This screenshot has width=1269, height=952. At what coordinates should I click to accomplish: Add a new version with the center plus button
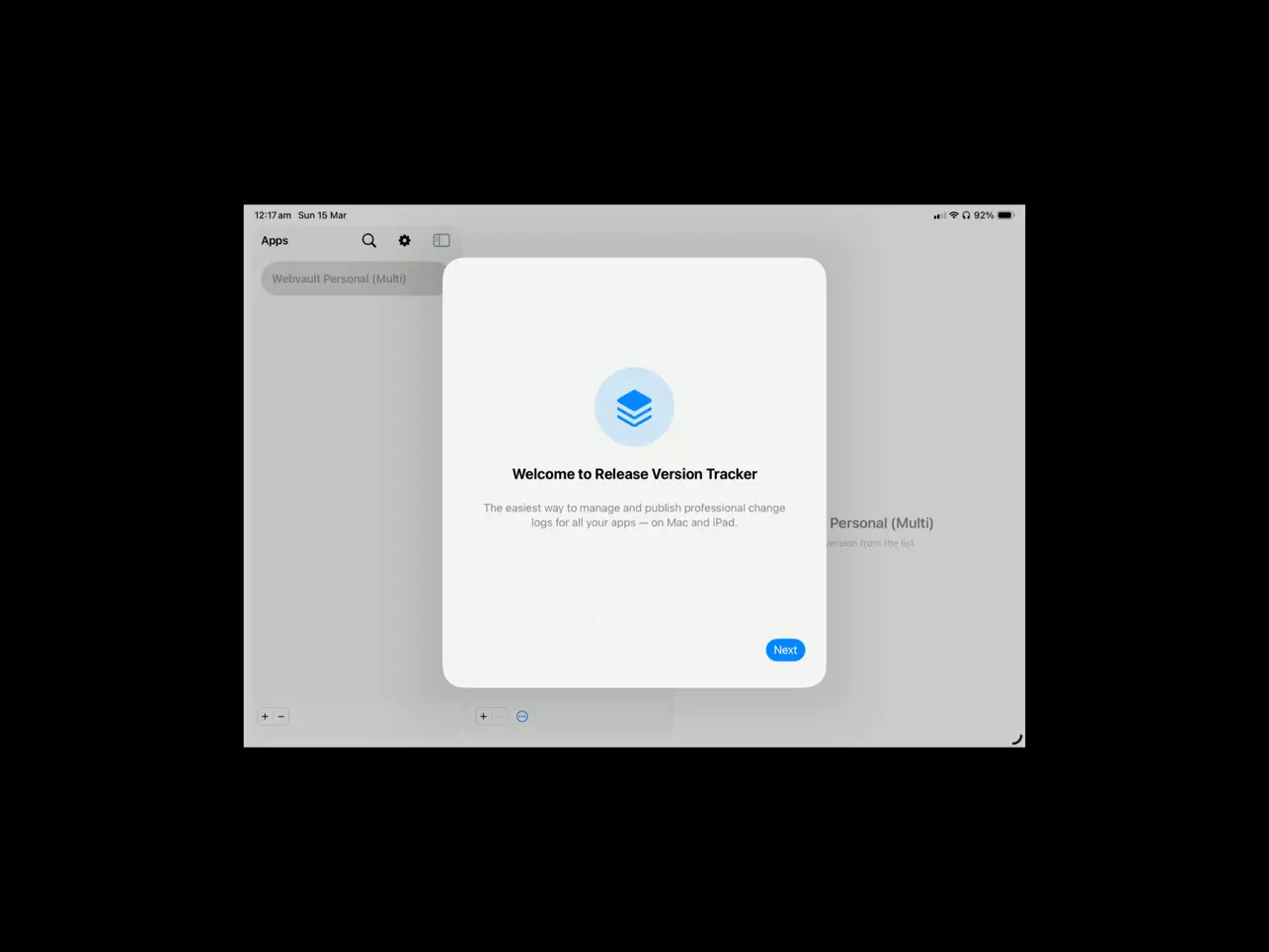pyautogui.click(x=483, y=716)
